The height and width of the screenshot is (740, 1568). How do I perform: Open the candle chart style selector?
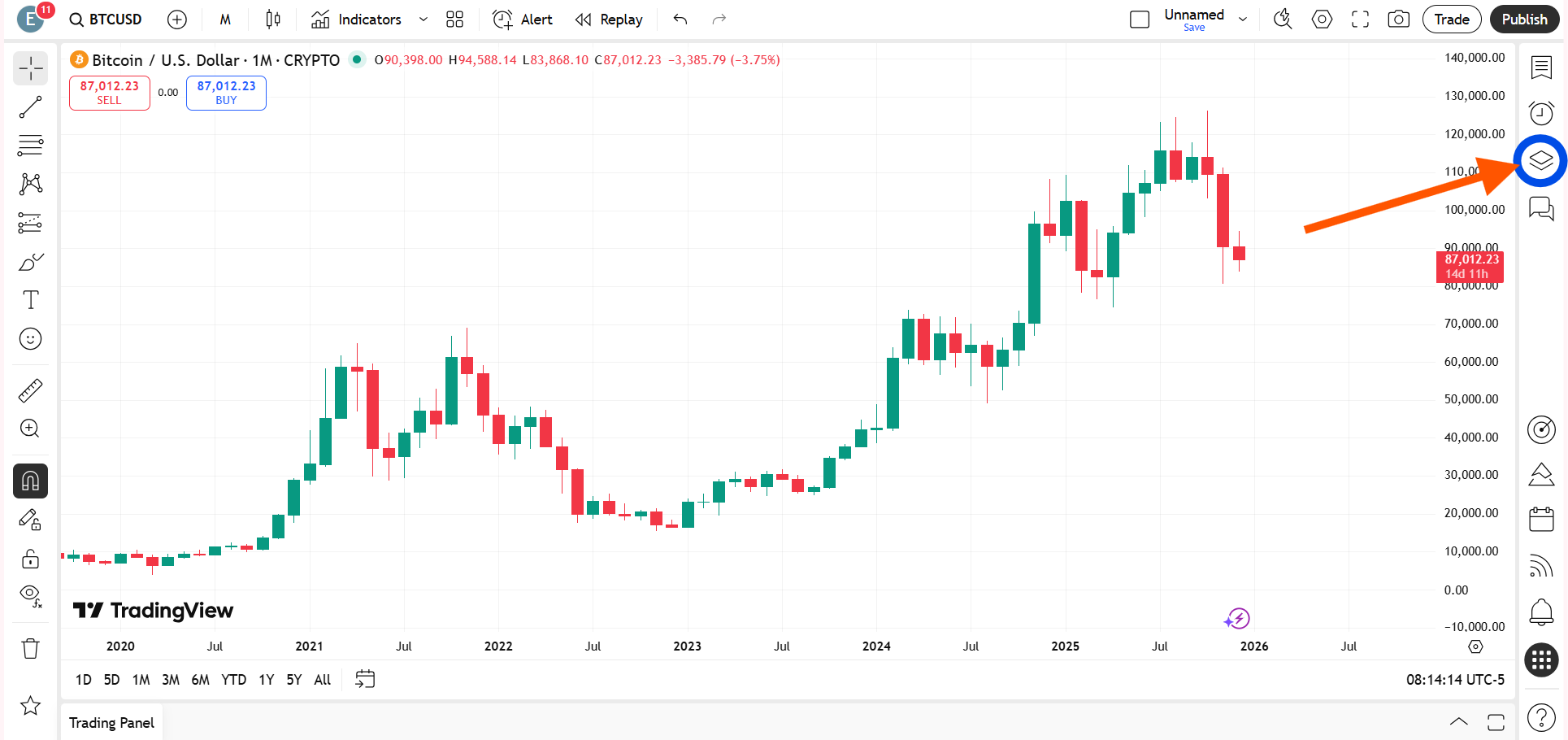[x=272, y=19]
